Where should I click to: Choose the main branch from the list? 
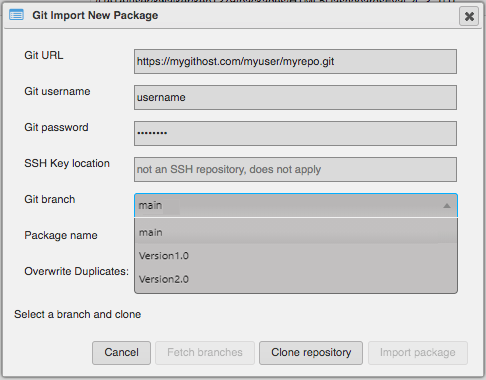click(x=296, y=232)
